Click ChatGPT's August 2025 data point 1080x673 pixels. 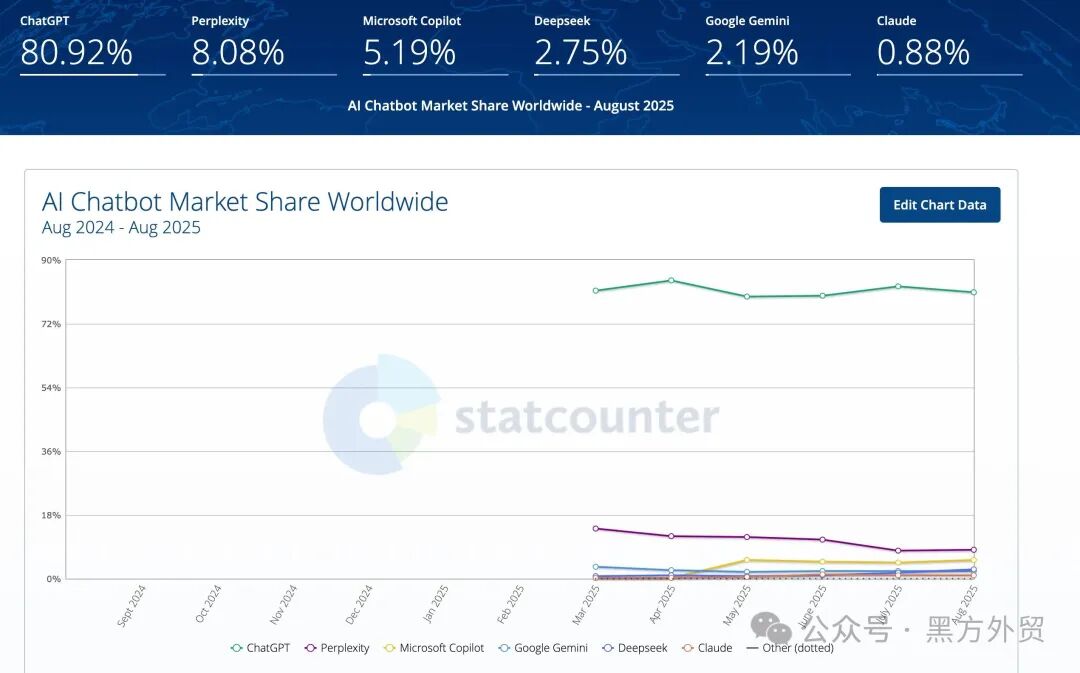point(973,292)
